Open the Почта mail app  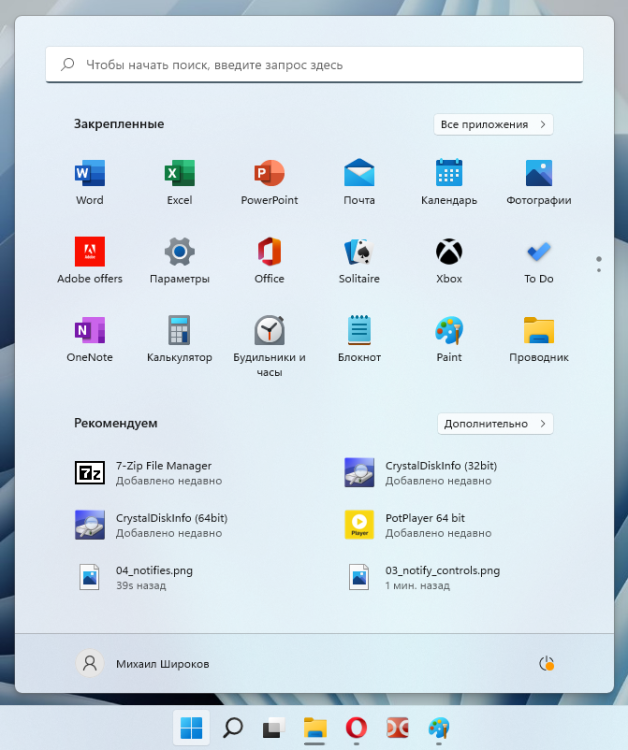coord(359,182)
